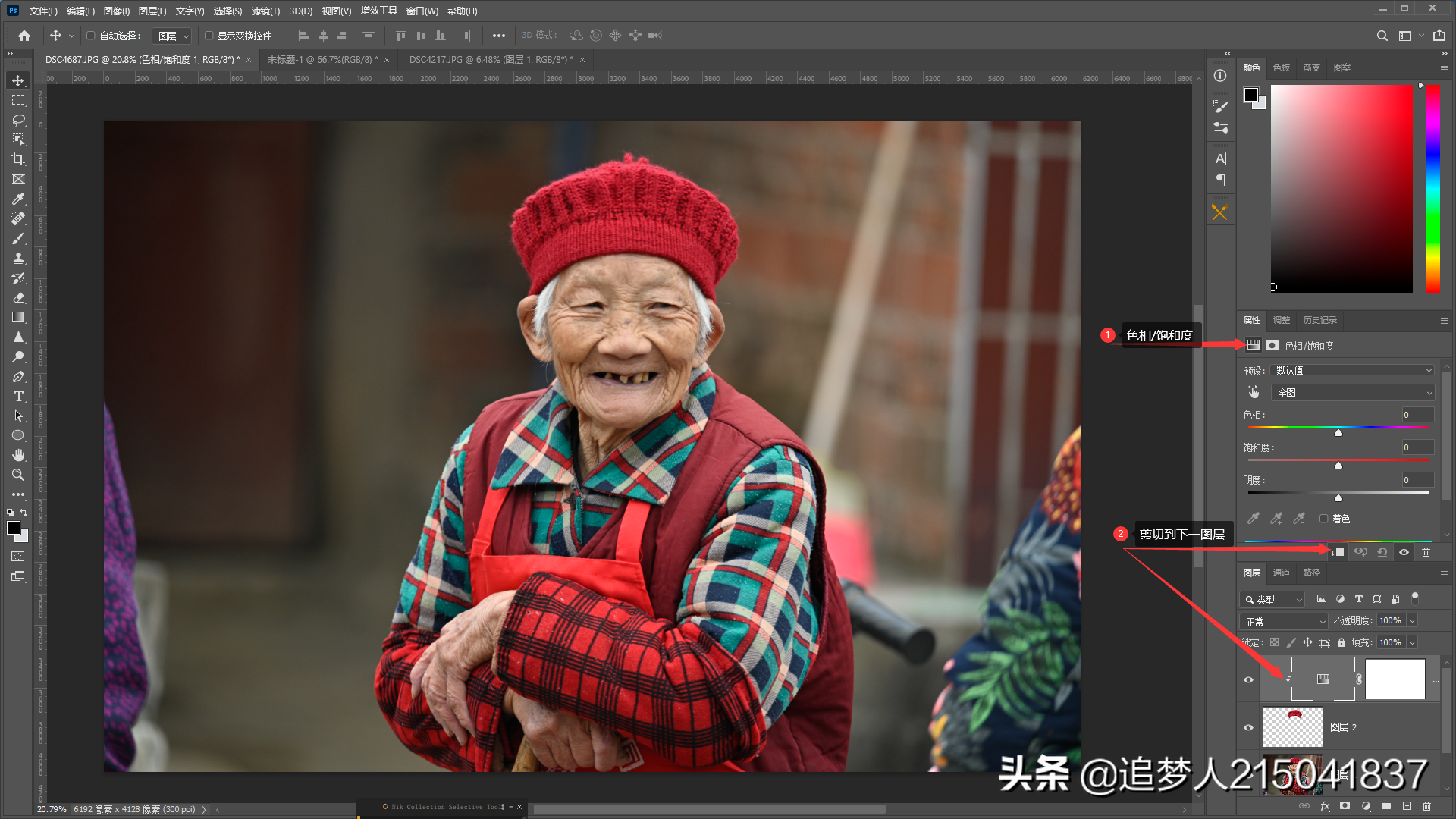Select the Eyedropper tool
Screen dimensions: 1456x819
pyautogui.click(x=18, y=199)
